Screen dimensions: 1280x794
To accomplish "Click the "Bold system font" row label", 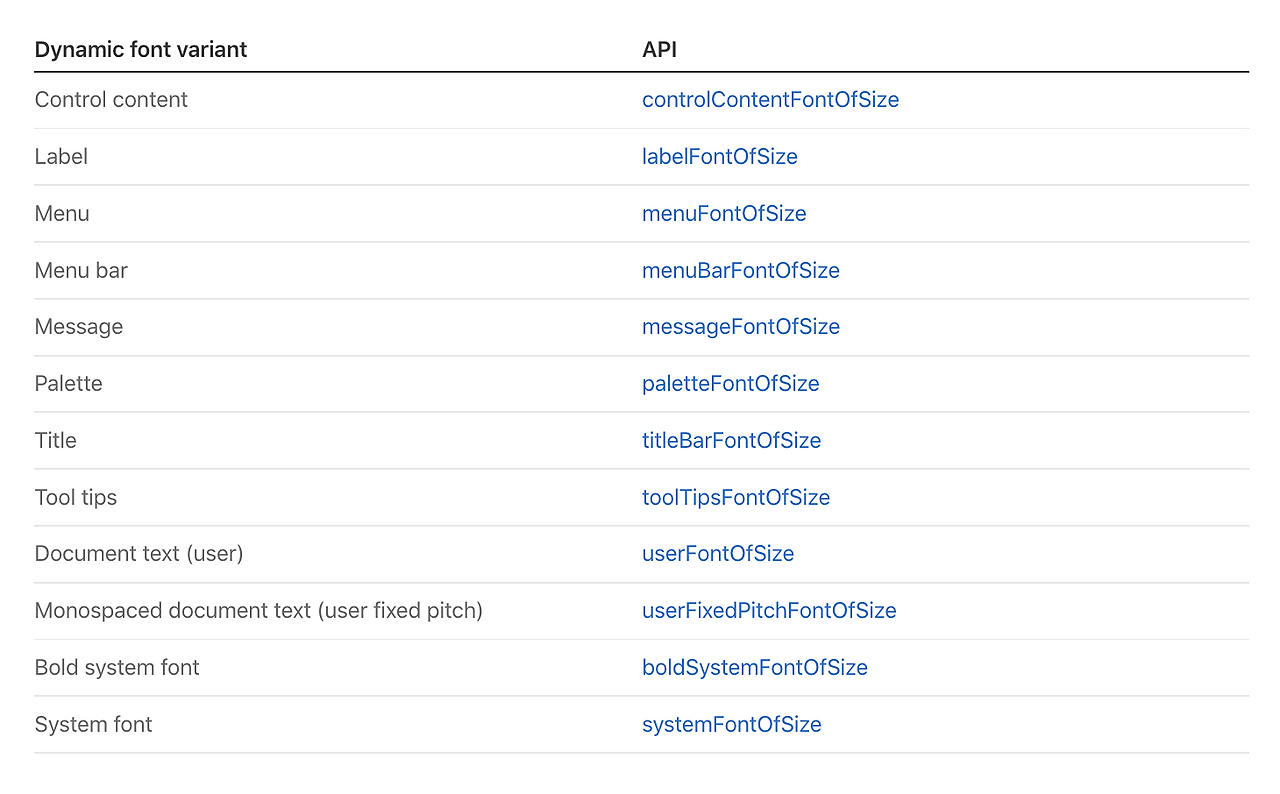I will [x=117, y=668].
